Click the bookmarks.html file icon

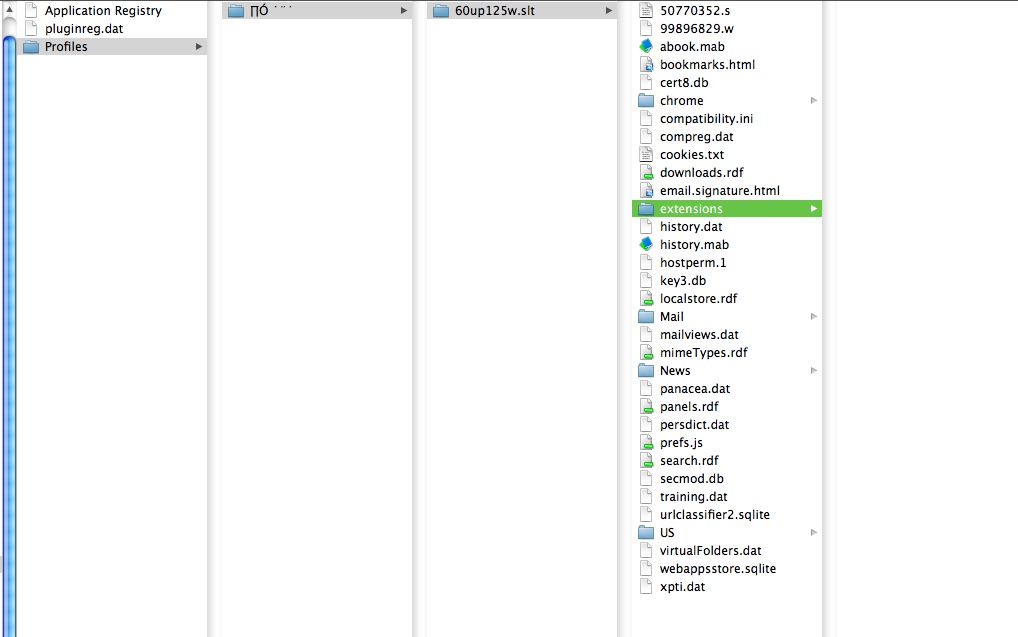click(x=646, y=64)
